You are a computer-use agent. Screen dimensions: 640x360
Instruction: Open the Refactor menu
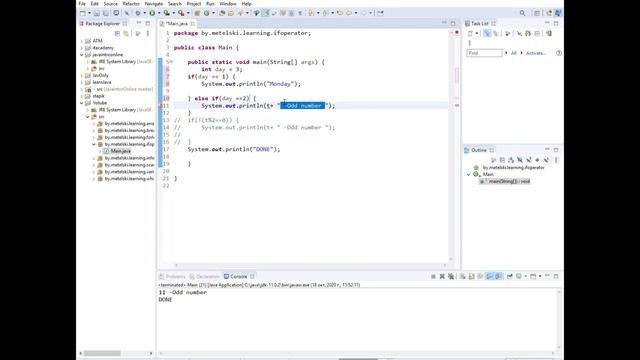pyautogui.click(x=131, y=4)
